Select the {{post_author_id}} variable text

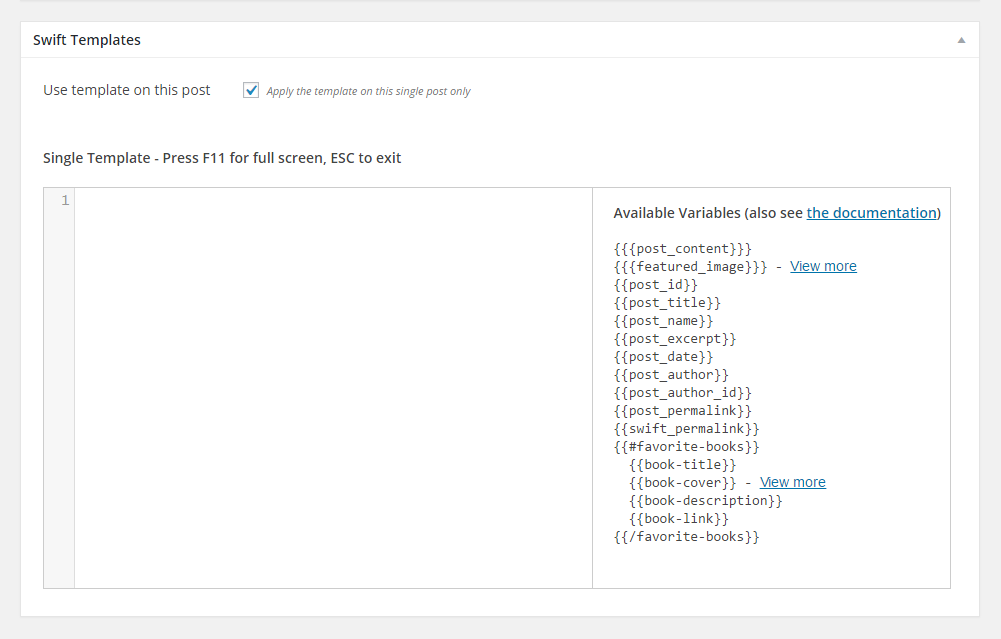point(682,392)
